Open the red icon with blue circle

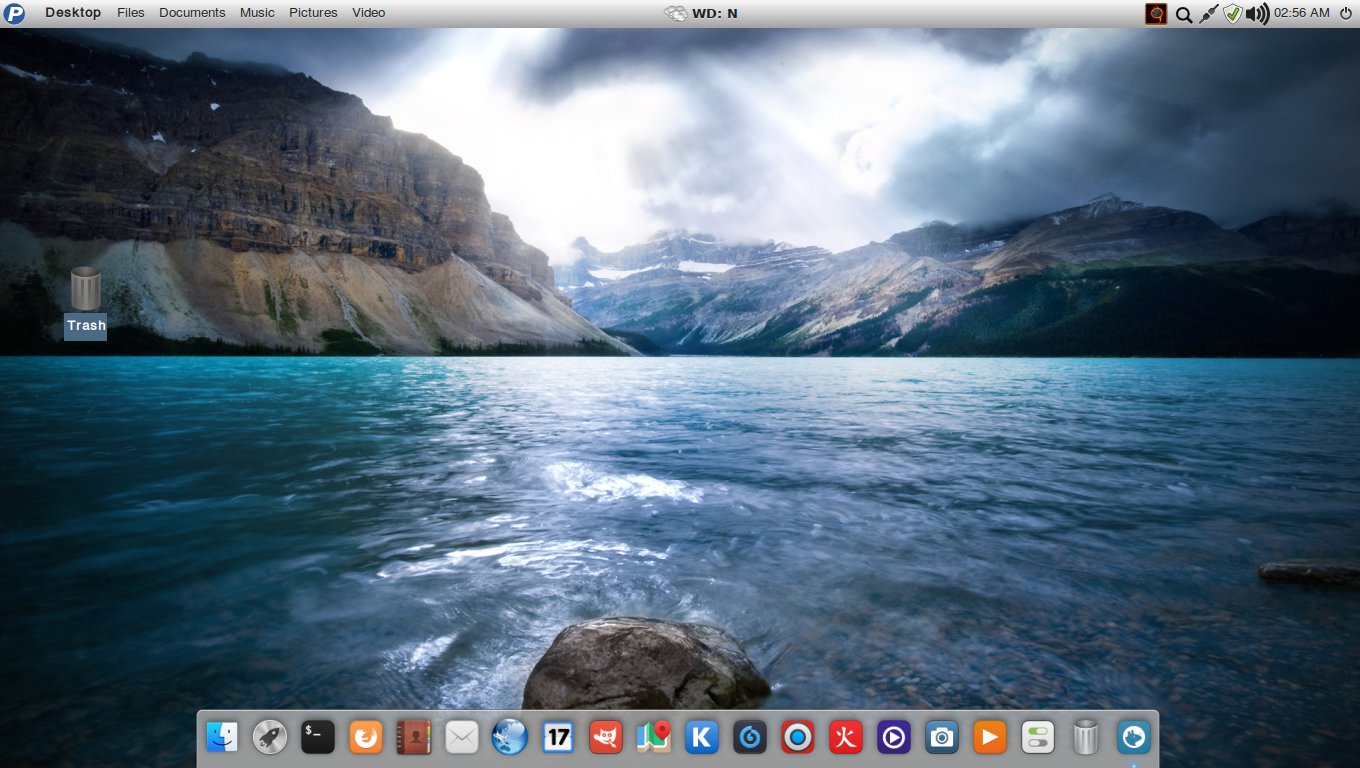click(x=798, y=738)
